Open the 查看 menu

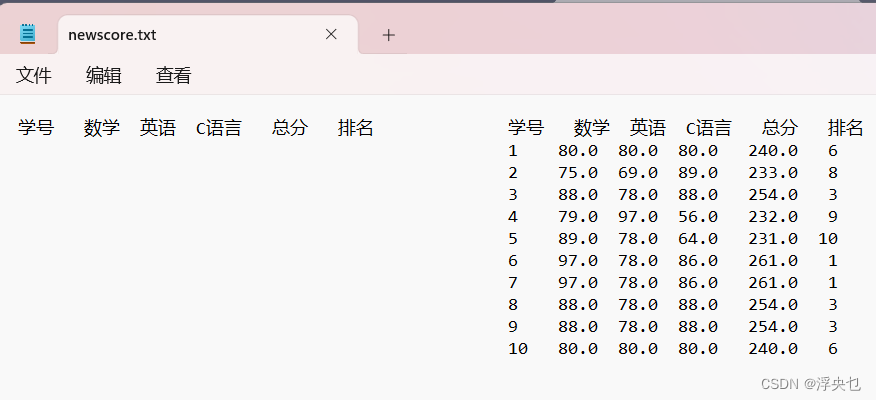(173, 75)
